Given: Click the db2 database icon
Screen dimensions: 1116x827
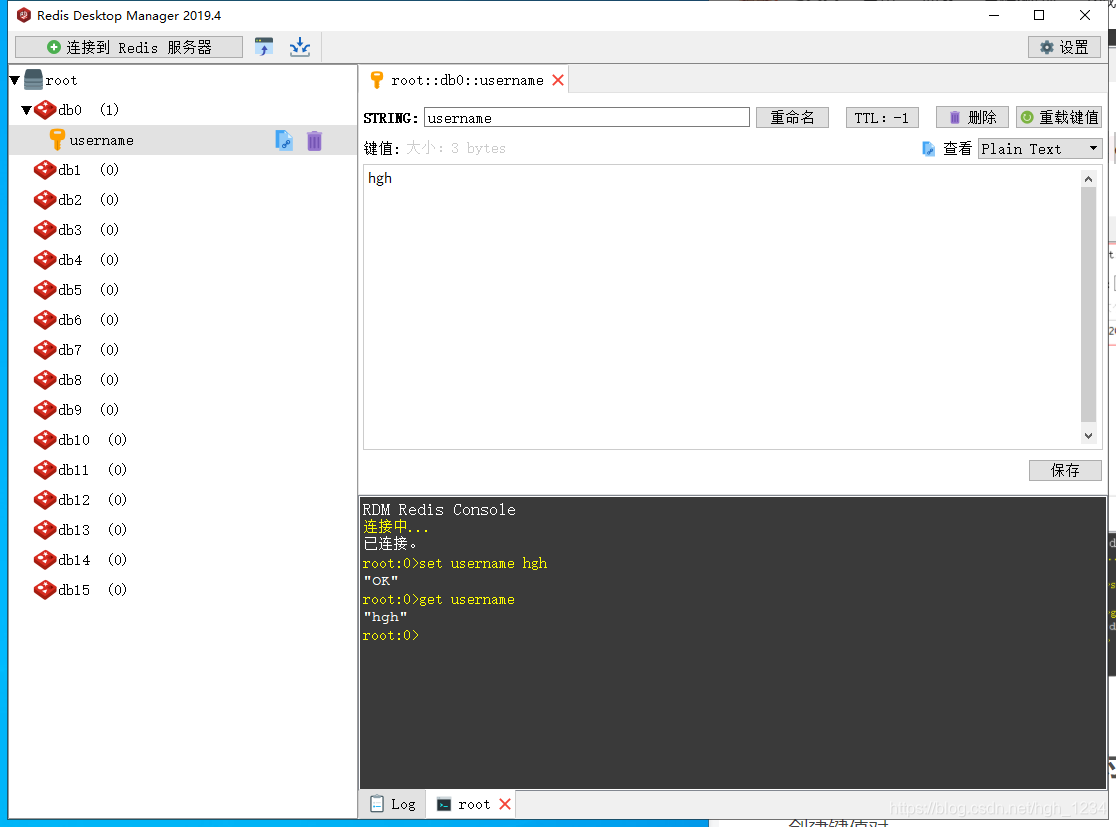Looking at the screenshot, I should click(45, 200).
